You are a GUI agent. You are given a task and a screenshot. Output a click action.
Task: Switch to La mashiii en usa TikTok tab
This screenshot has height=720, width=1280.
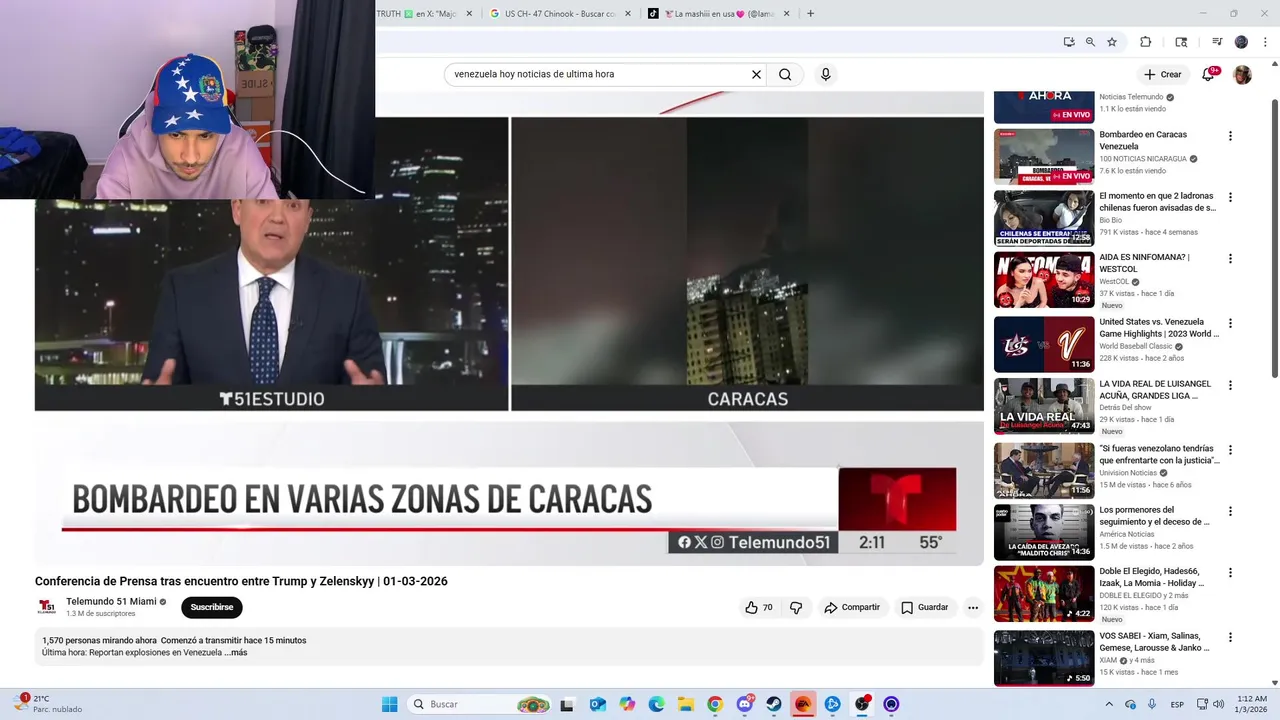(x=718, y=14)
